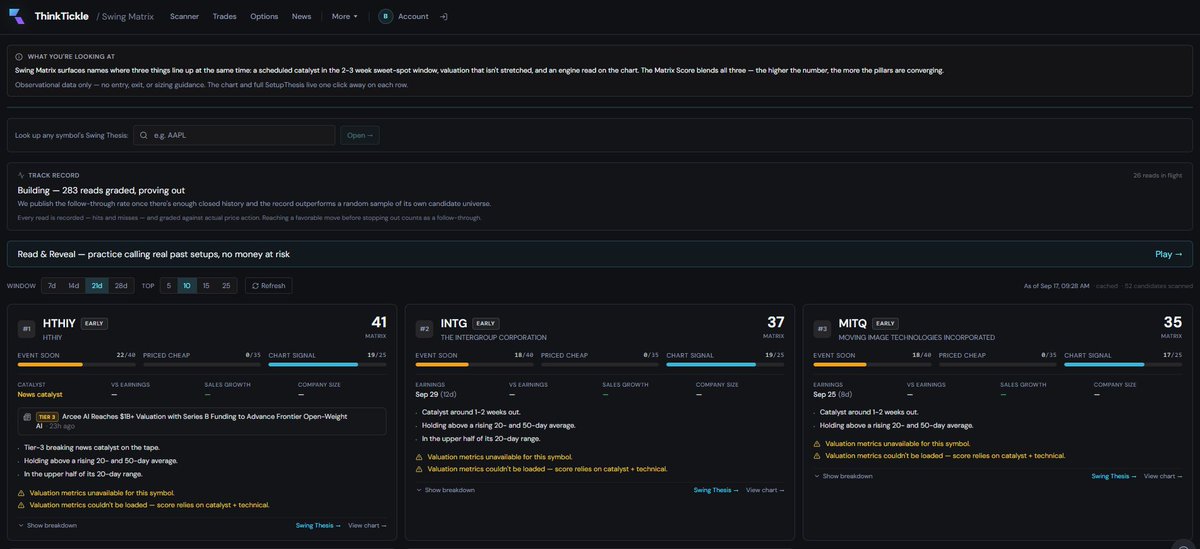Show the top 25 results

click(x=227, y=285)
